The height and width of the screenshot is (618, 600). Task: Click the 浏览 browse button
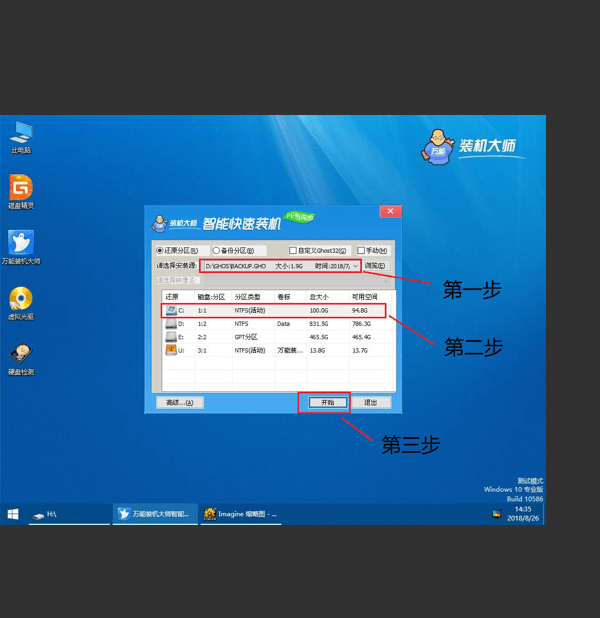374,266
